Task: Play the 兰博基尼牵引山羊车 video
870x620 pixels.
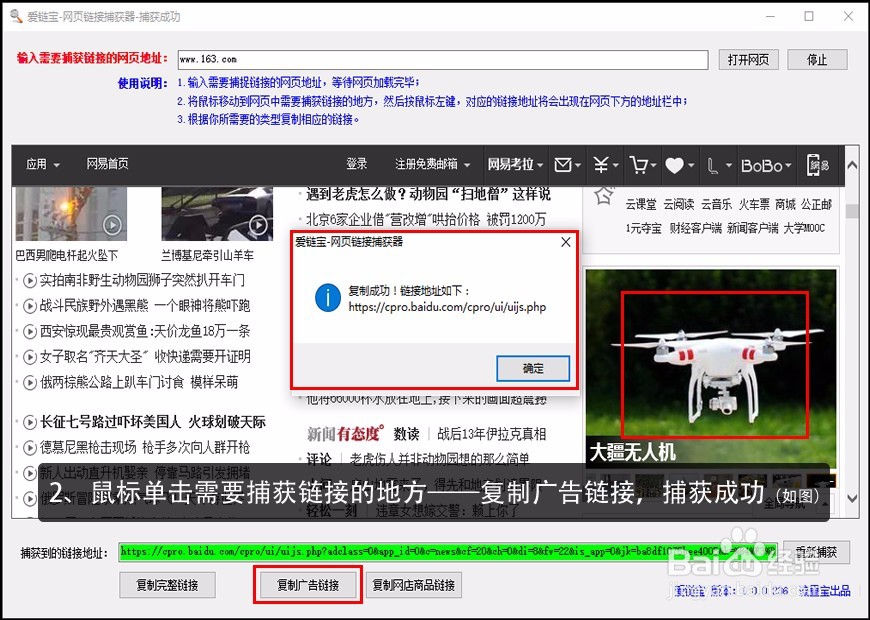Action: pyautogui.click(x=258, y=225)
